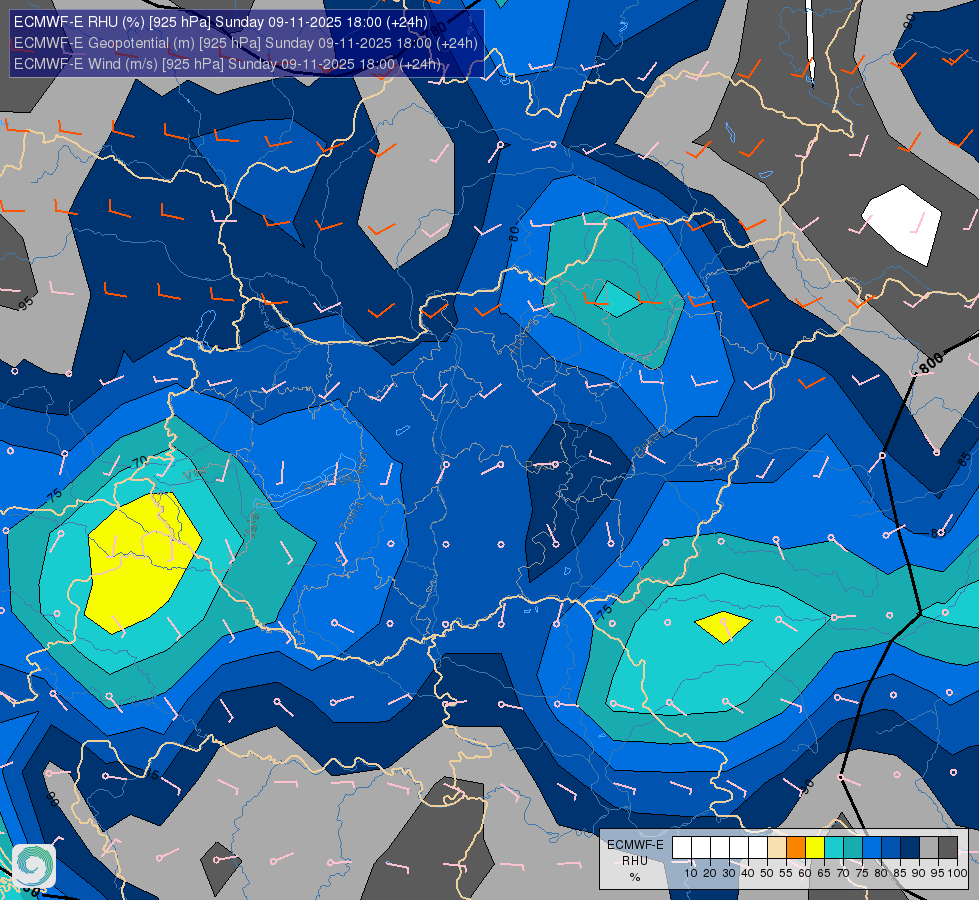Pick the orange 55–60% legend swatch
The height and width of the screenshot is (900, 979).
tap(796, 848)
